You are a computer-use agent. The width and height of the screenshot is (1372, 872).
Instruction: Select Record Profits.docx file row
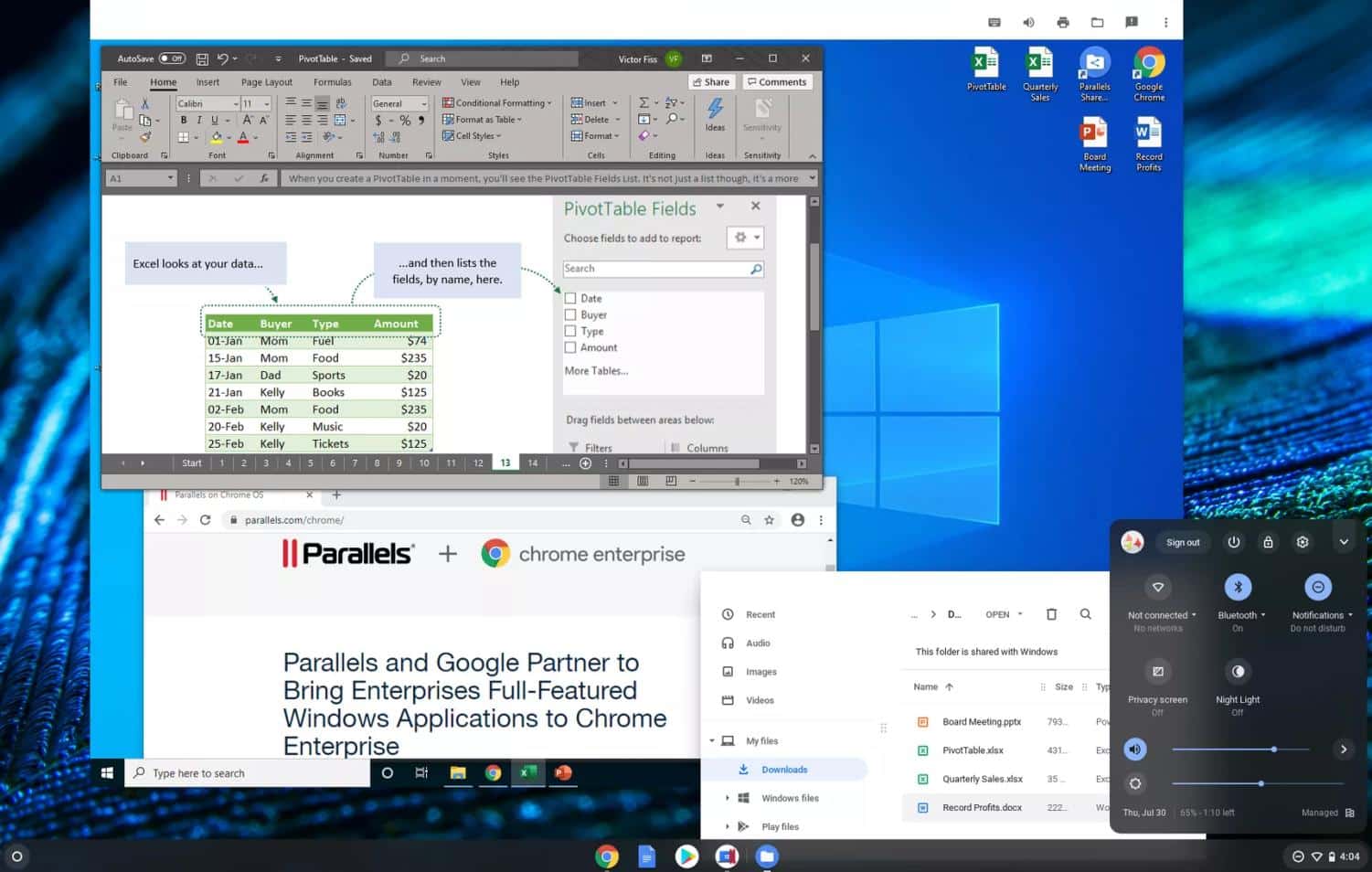(x=1005, y=808)
